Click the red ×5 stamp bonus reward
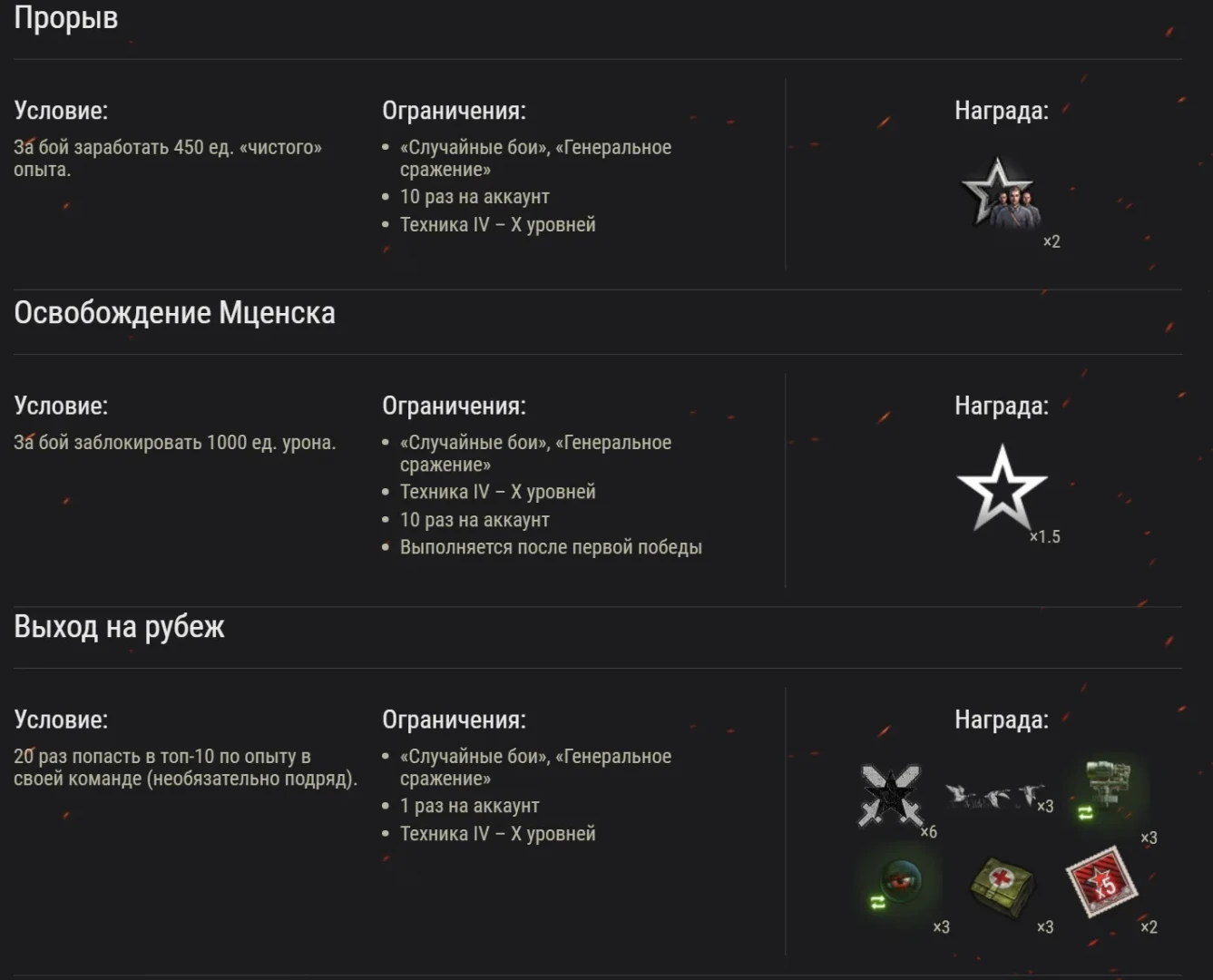 point(1101,882)
